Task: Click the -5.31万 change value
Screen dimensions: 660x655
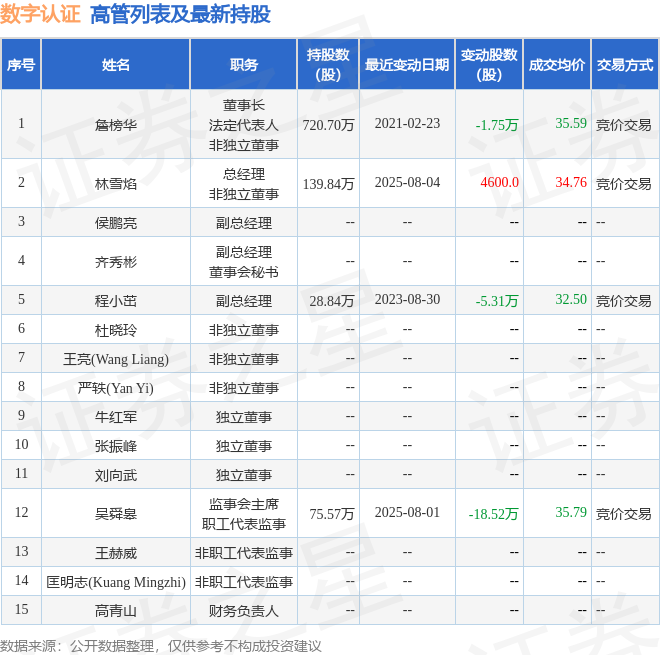Action: pos(497,301)
